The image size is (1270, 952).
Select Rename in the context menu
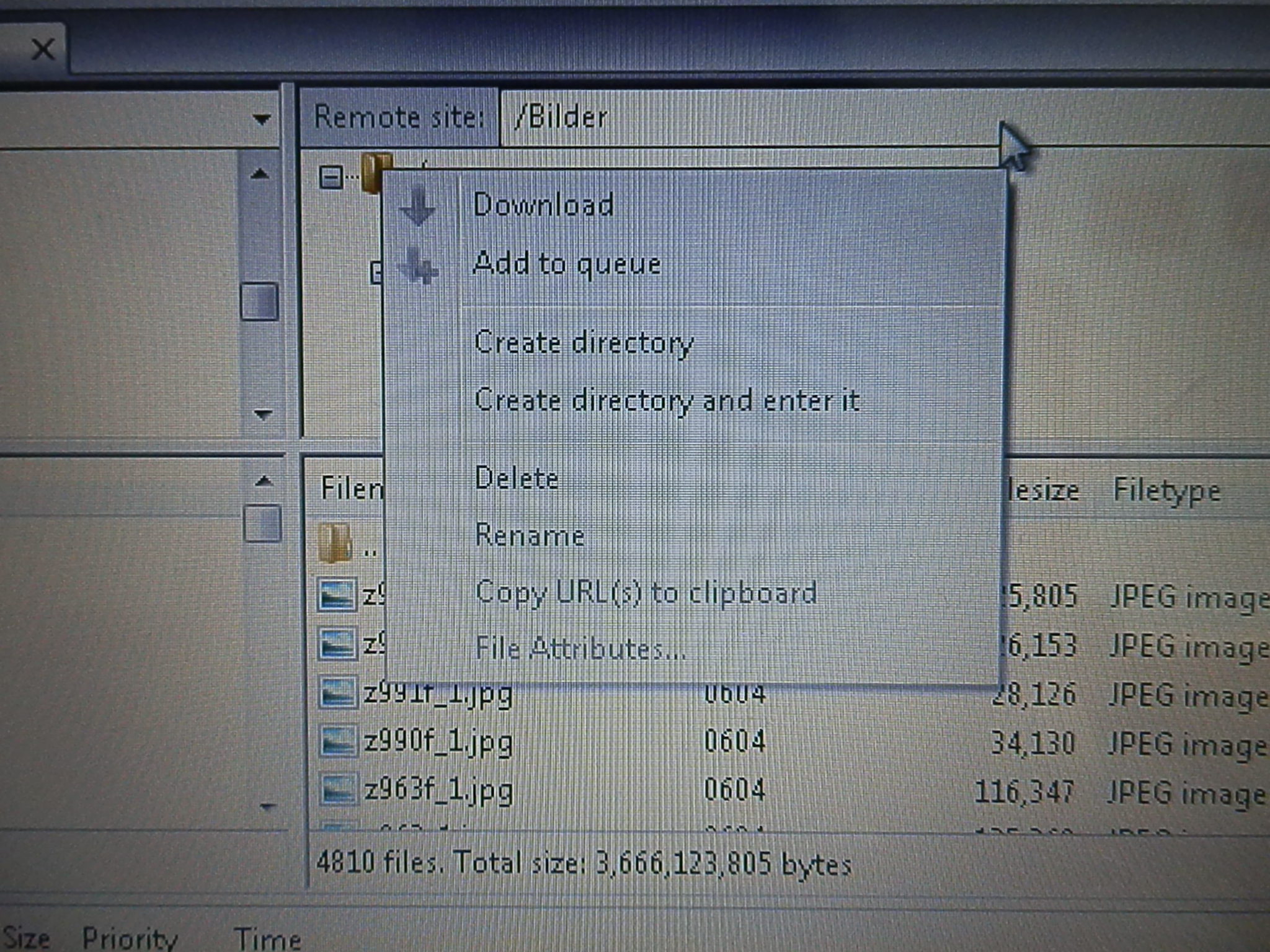coord(529,535)
